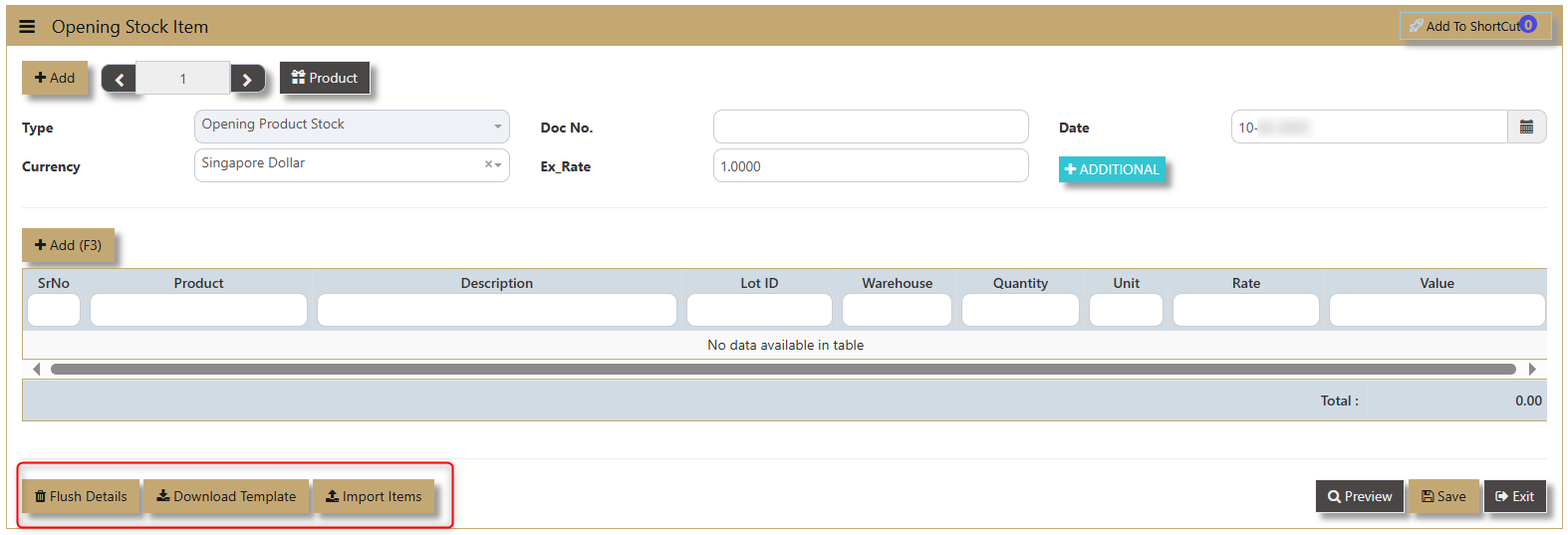Clear the Singapore Dollar currency selection
Viewport: 1568px width, 535px height.
[488, 164]
